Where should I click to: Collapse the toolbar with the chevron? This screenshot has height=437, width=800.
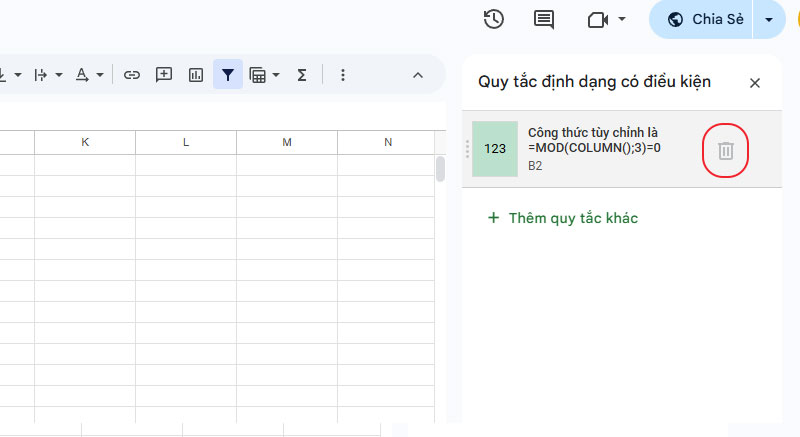point(418,74)
